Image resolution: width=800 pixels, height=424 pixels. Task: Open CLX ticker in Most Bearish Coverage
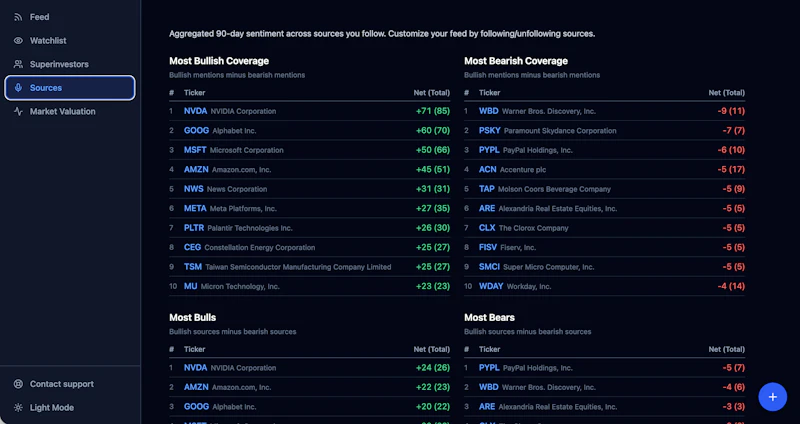click(x=487, y=228)
